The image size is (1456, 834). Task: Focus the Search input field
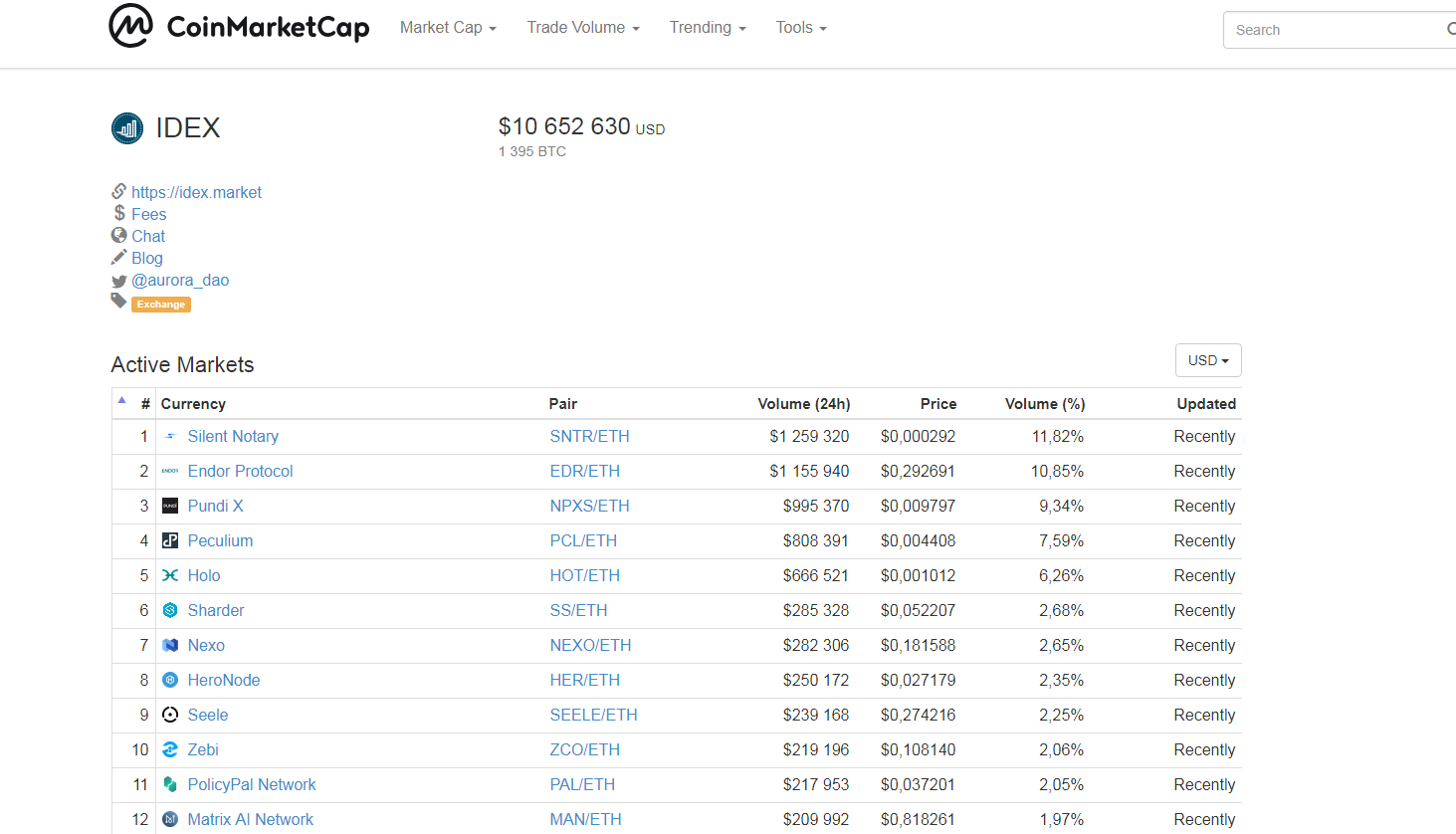point(1340,30)
